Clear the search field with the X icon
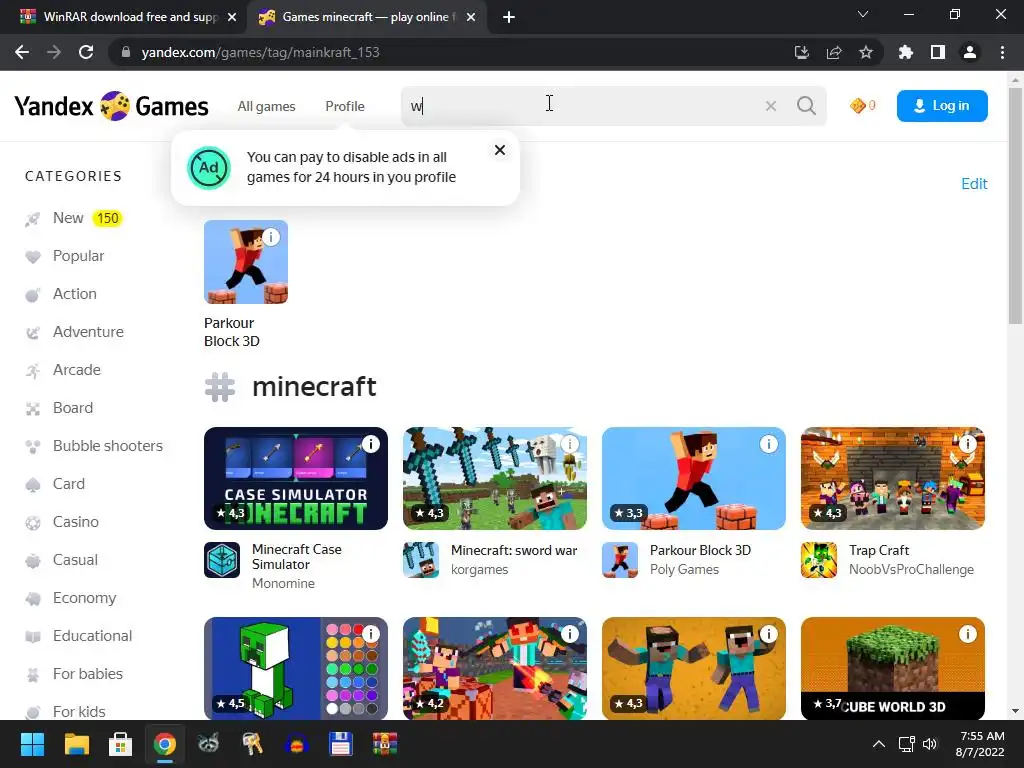 click(771, 106)
